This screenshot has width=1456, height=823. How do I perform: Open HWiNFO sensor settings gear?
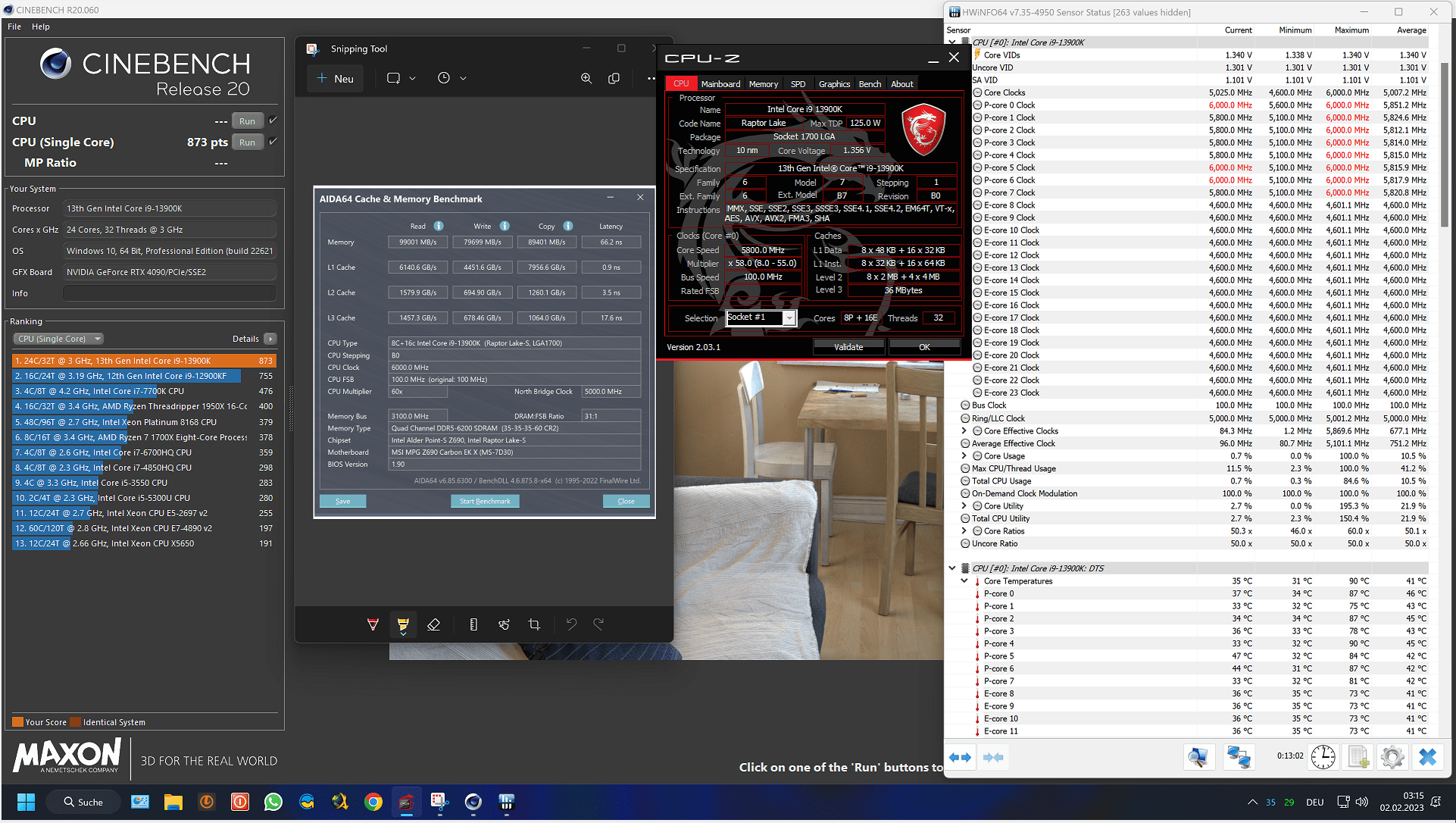1392,757
